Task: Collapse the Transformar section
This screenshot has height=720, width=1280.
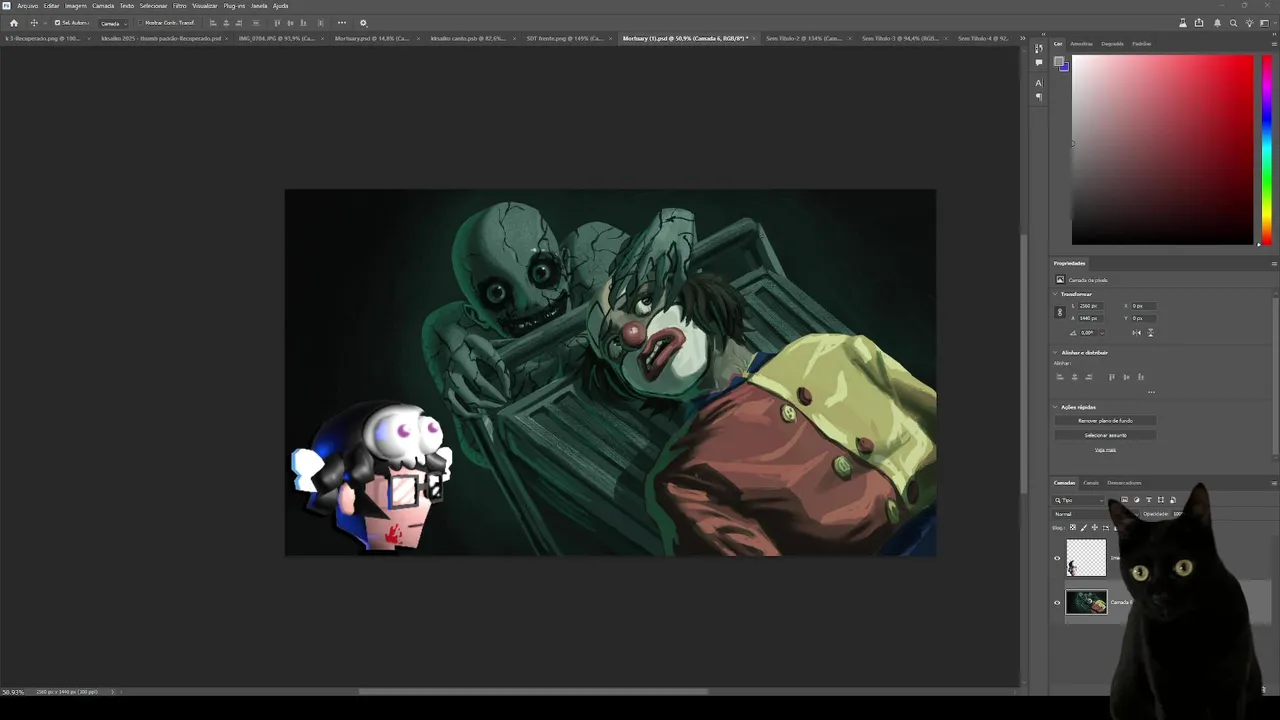Action: click(1055, 294)
